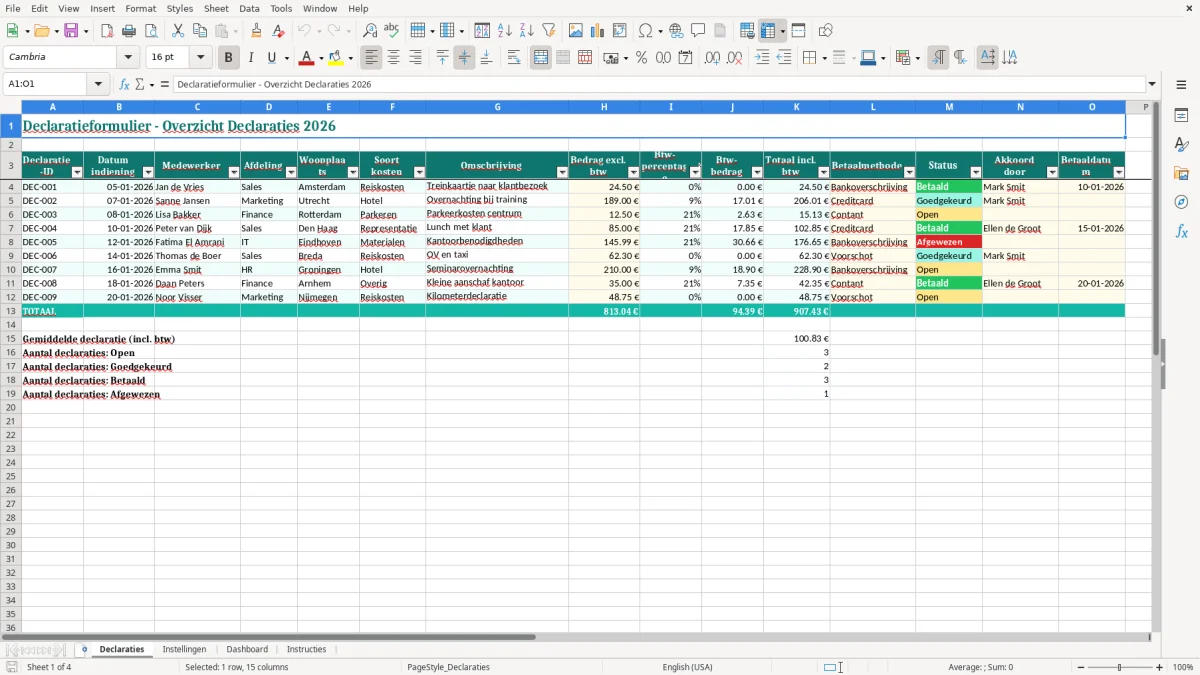1200x675 pixels.
Task: Open the Borders dropdown arrow
Action: pyautogui.click(x=825, y=58)
